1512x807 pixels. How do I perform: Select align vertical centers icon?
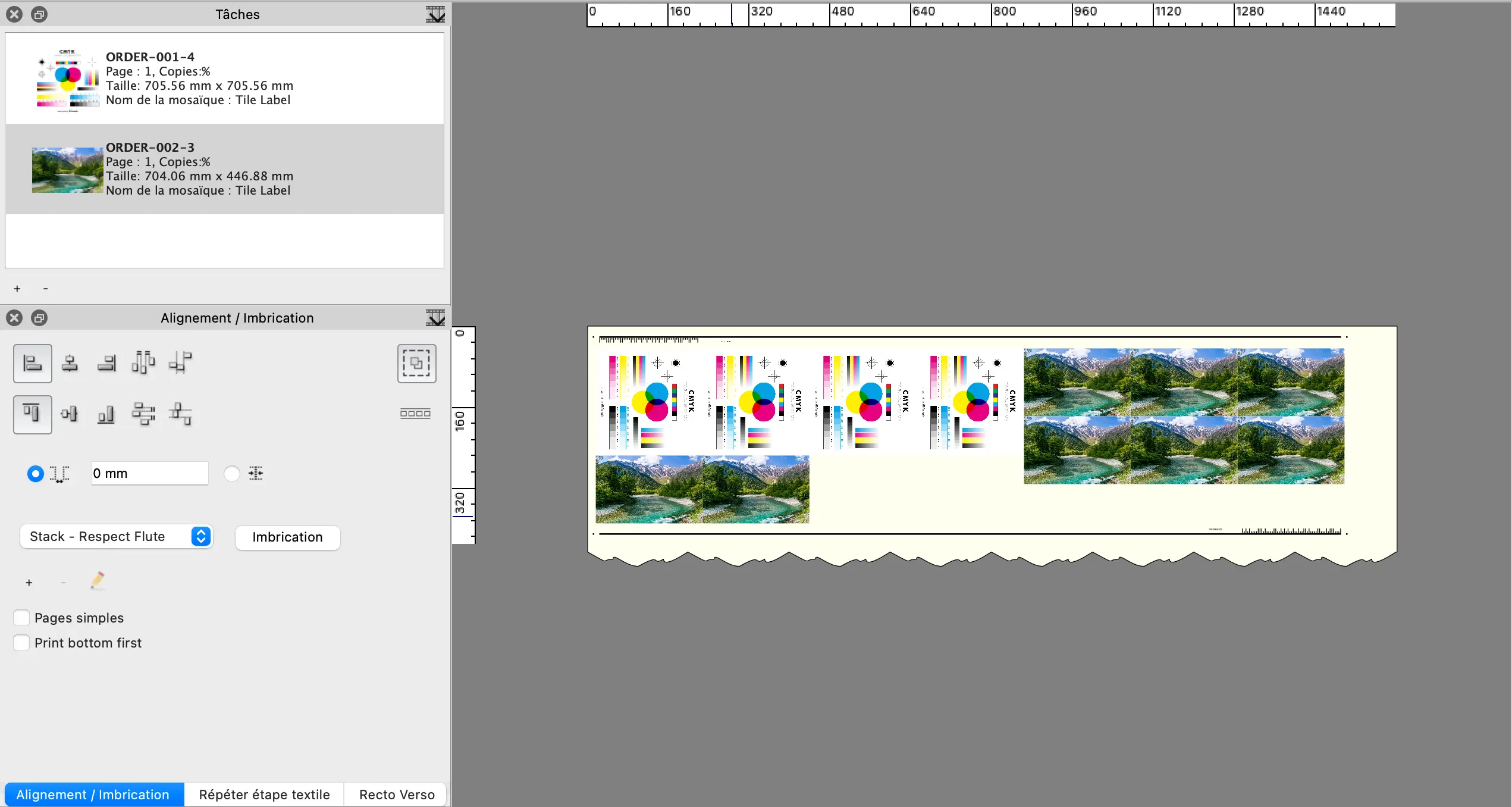tap(70, 414)
